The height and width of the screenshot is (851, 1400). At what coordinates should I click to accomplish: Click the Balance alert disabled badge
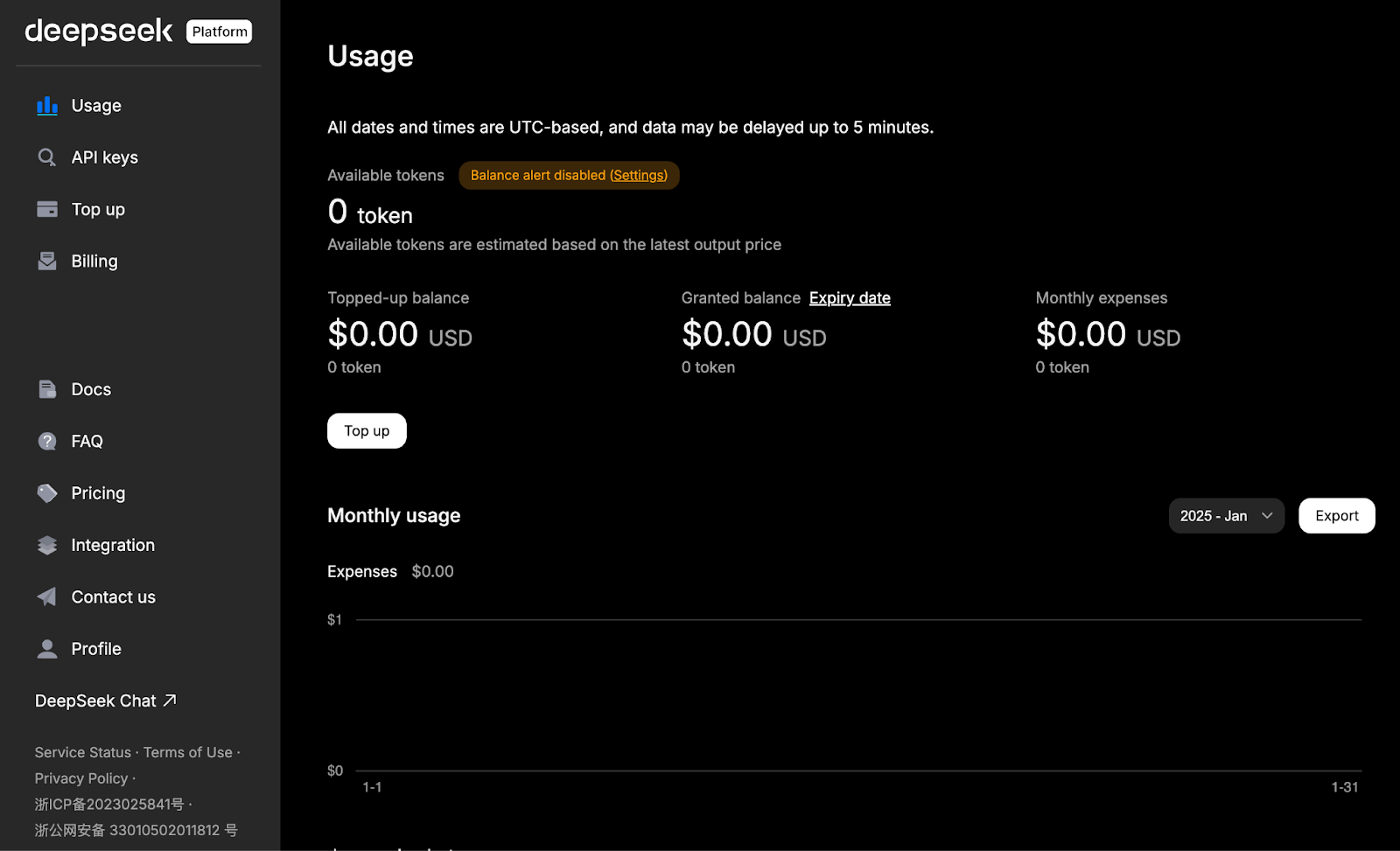[x=569, y=175]
